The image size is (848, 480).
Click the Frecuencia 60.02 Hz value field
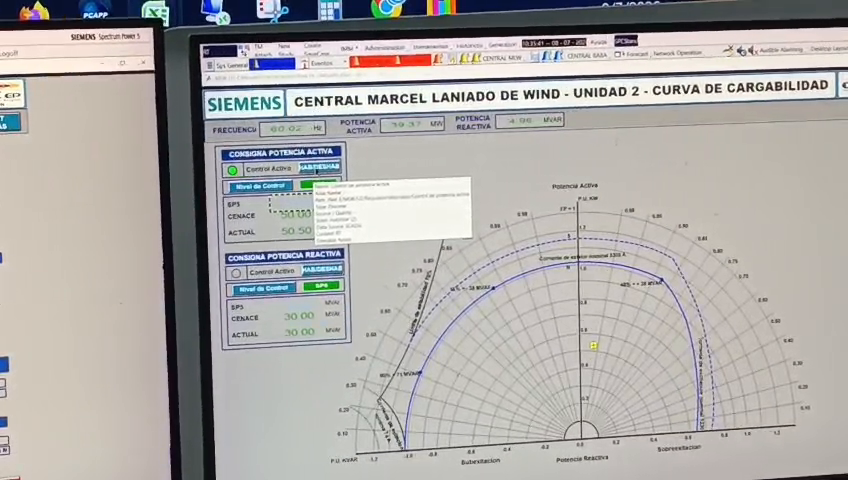click(293, 129)
